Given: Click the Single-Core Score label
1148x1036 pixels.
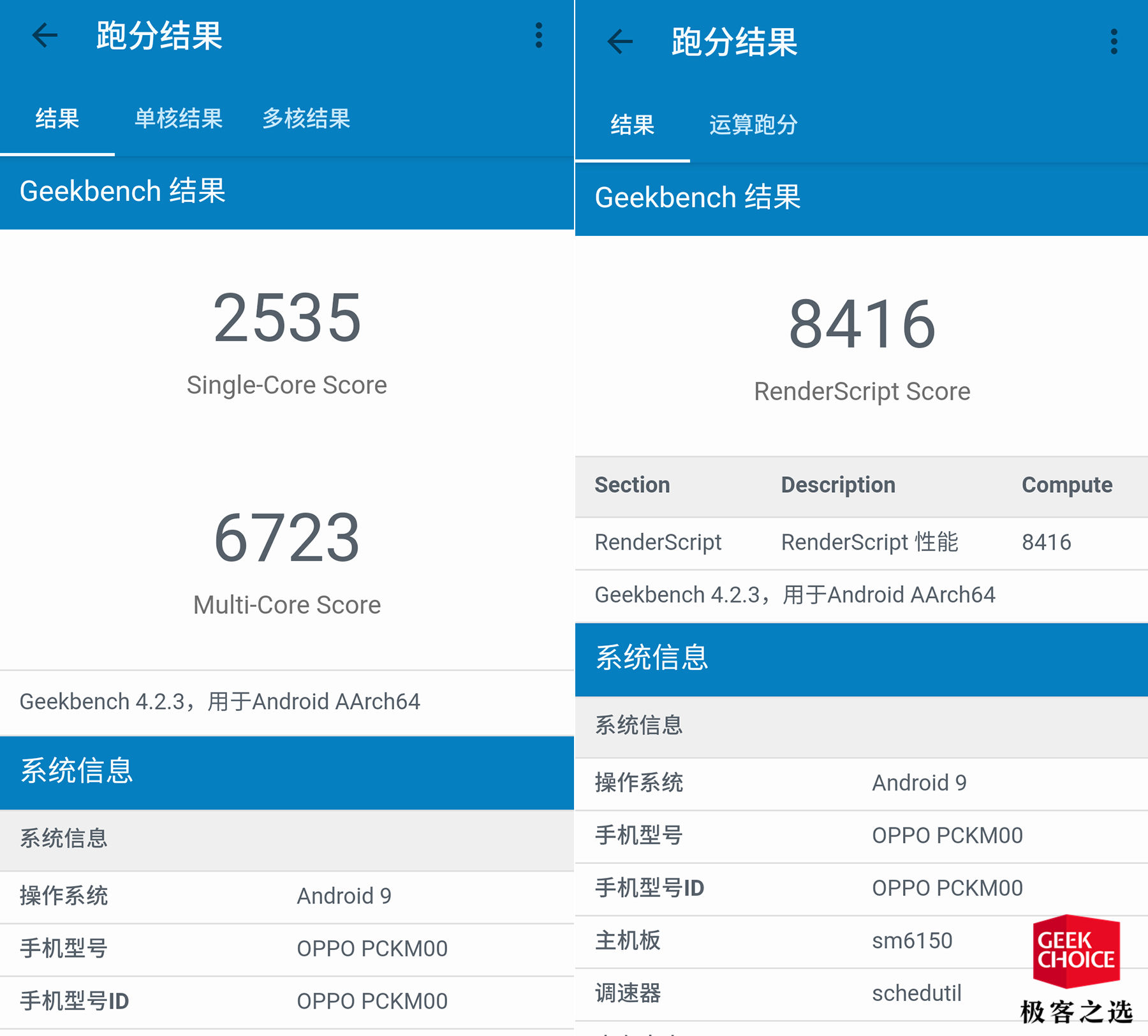Looking at the screenshot, I should 287,385.
